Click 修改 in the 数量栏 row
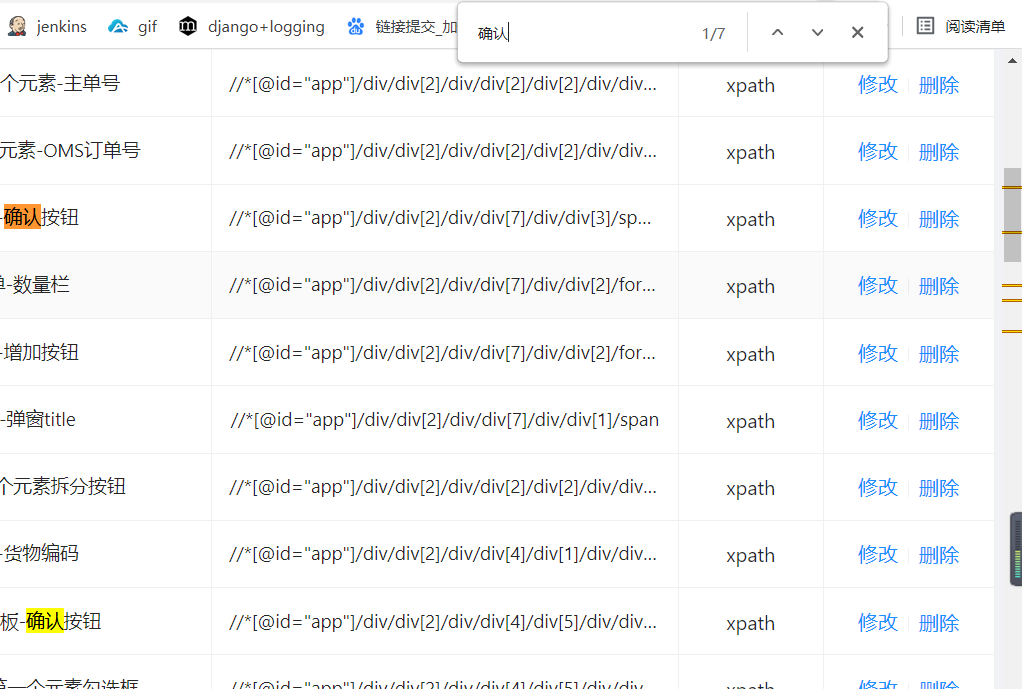 (878, 286)
